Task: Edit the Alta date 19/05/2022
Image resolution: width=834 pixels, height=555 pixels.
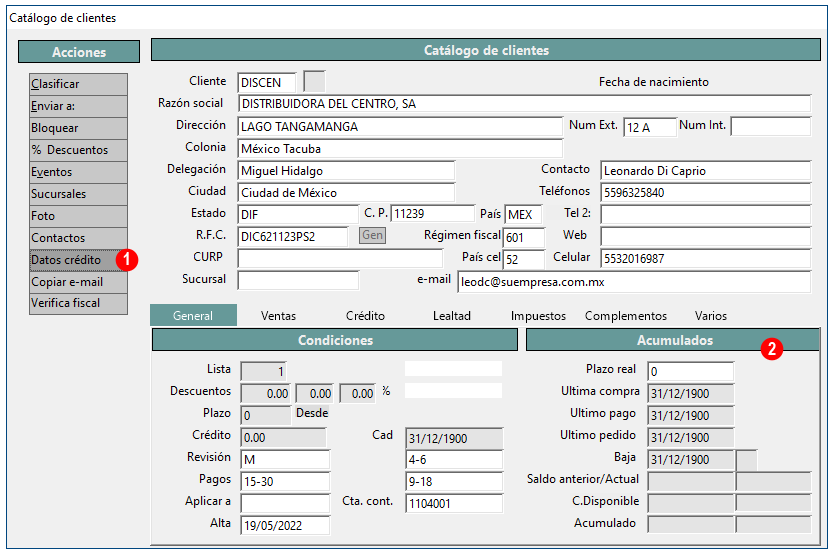Action: pos(285,525)
